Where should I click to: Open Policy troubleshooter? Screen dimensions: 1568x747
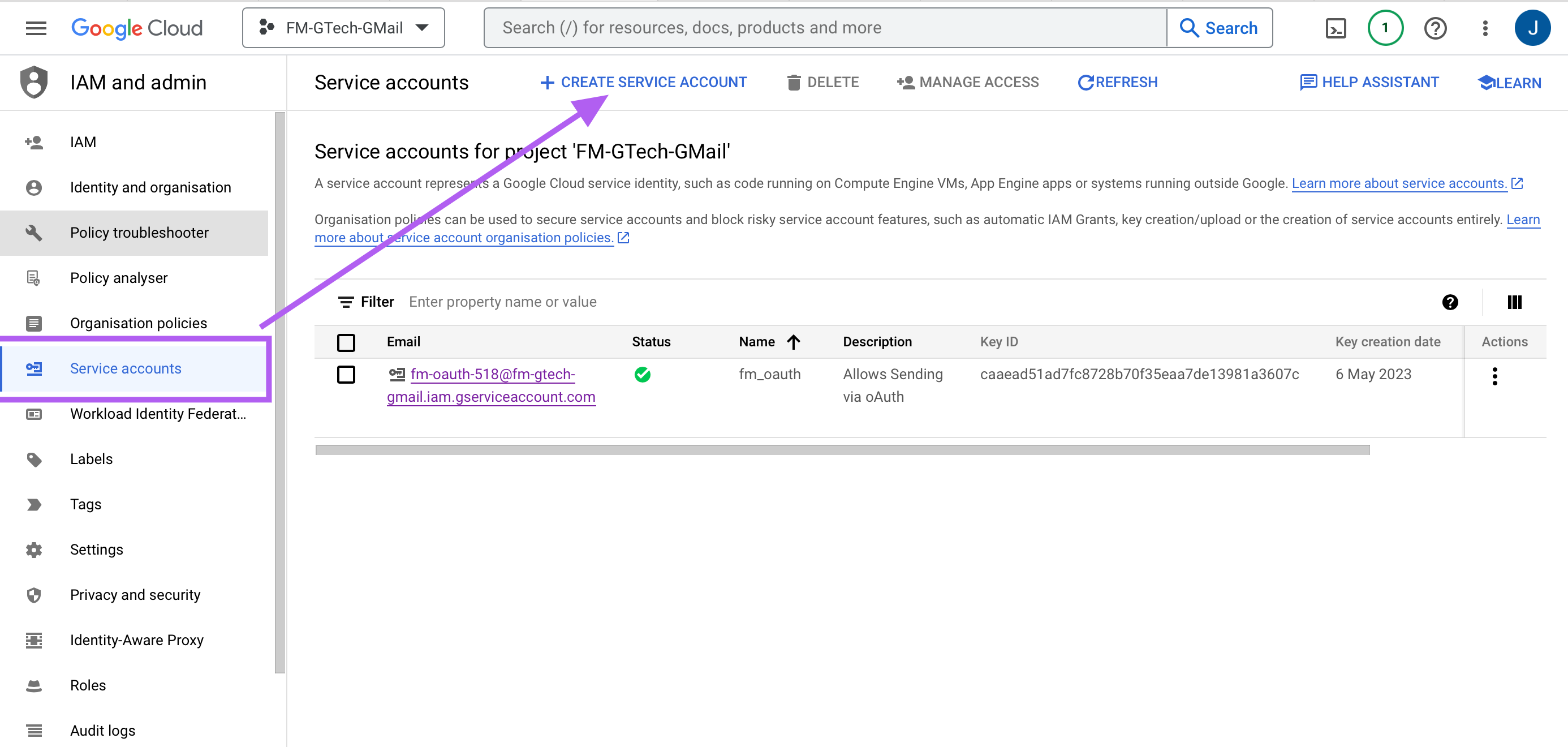coord(134,233)
